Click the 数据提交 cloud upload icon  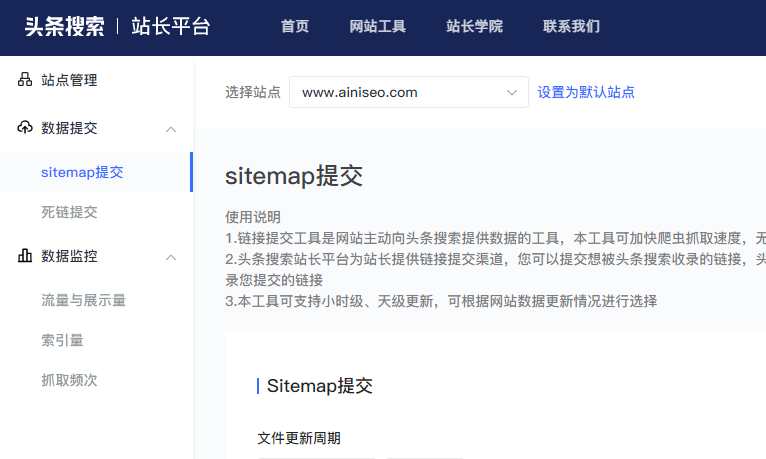[25, 127]
